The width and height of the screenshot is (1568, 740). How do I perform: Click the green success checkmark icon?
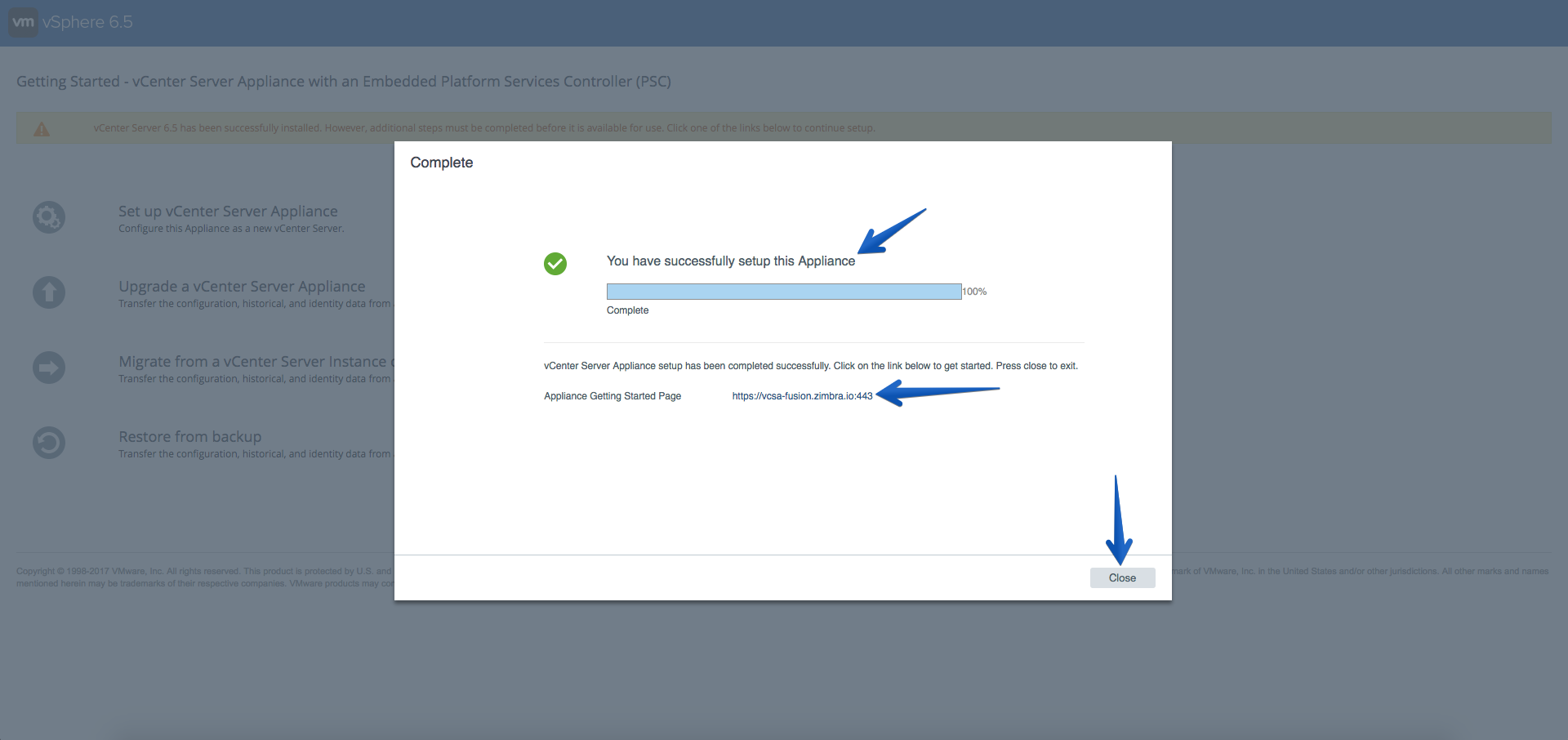pyautogui.click(x=555, y=264)
